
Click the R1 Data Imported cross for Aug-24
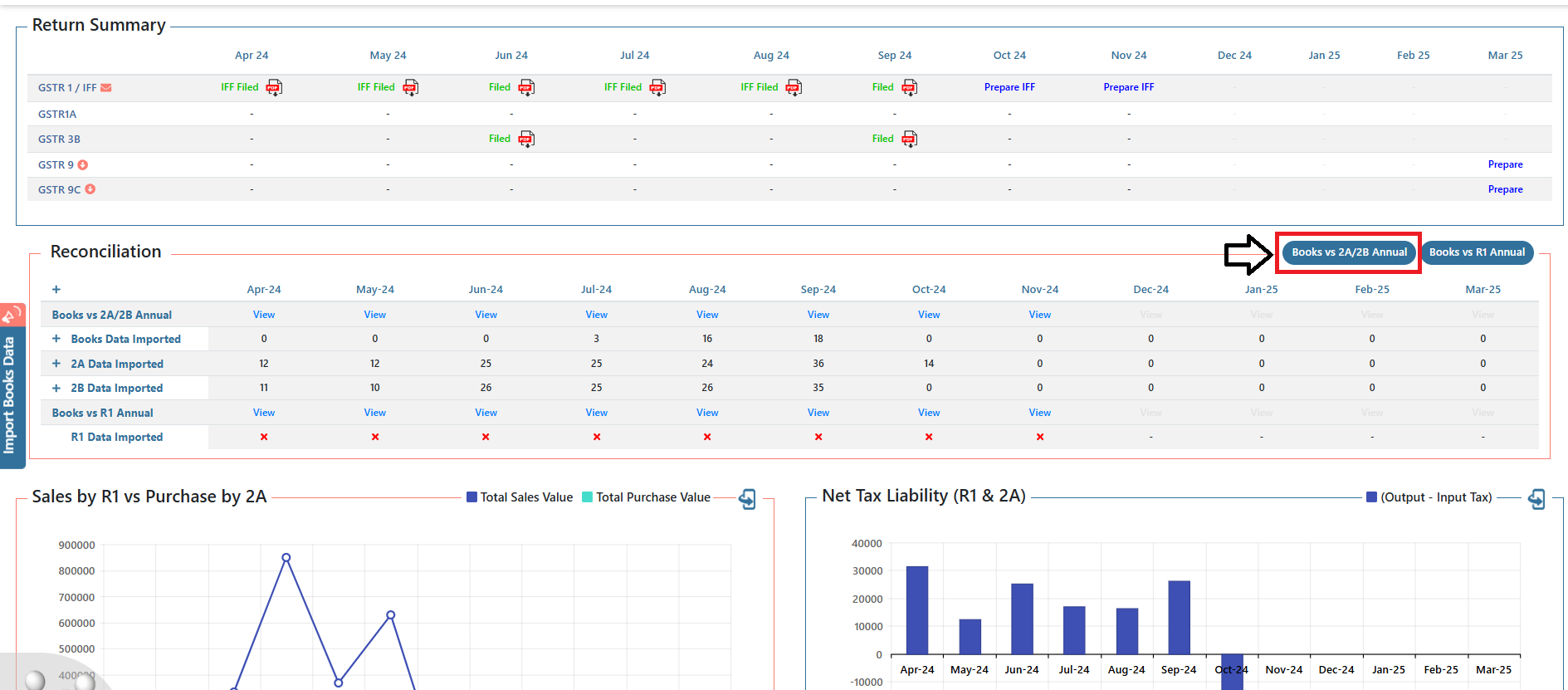707,437
